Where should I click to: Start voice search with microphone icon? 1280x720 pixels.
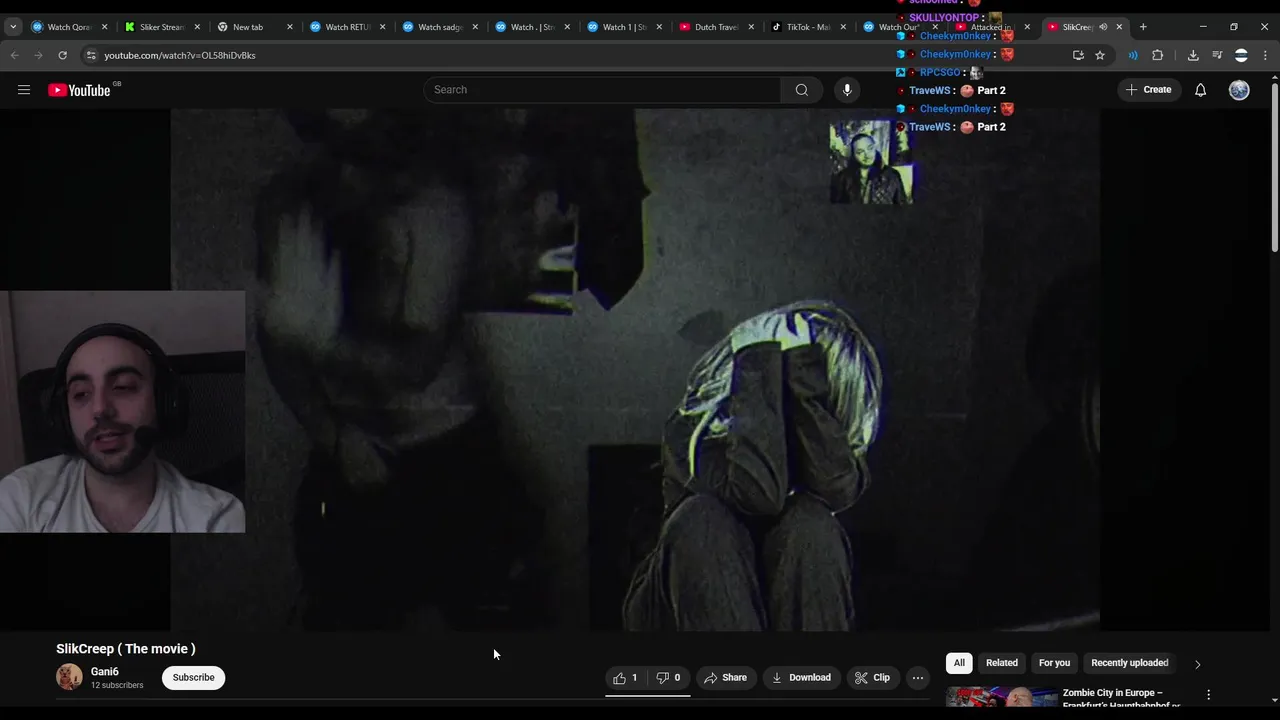[847, 90]
